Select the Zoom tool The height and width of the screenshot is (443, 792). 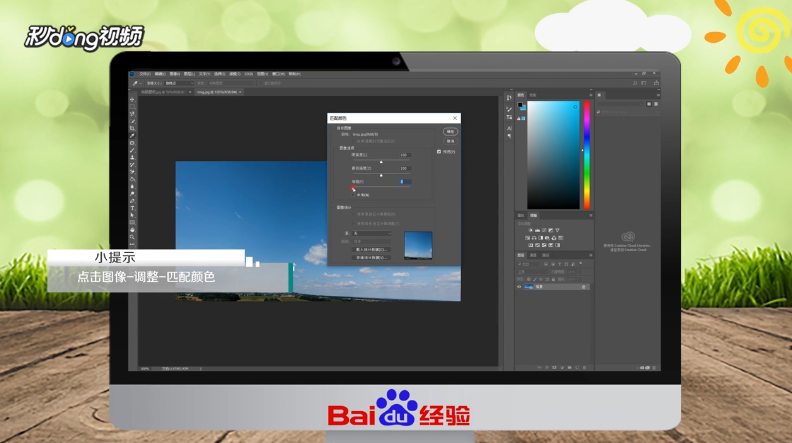click(x=132, y=237)
